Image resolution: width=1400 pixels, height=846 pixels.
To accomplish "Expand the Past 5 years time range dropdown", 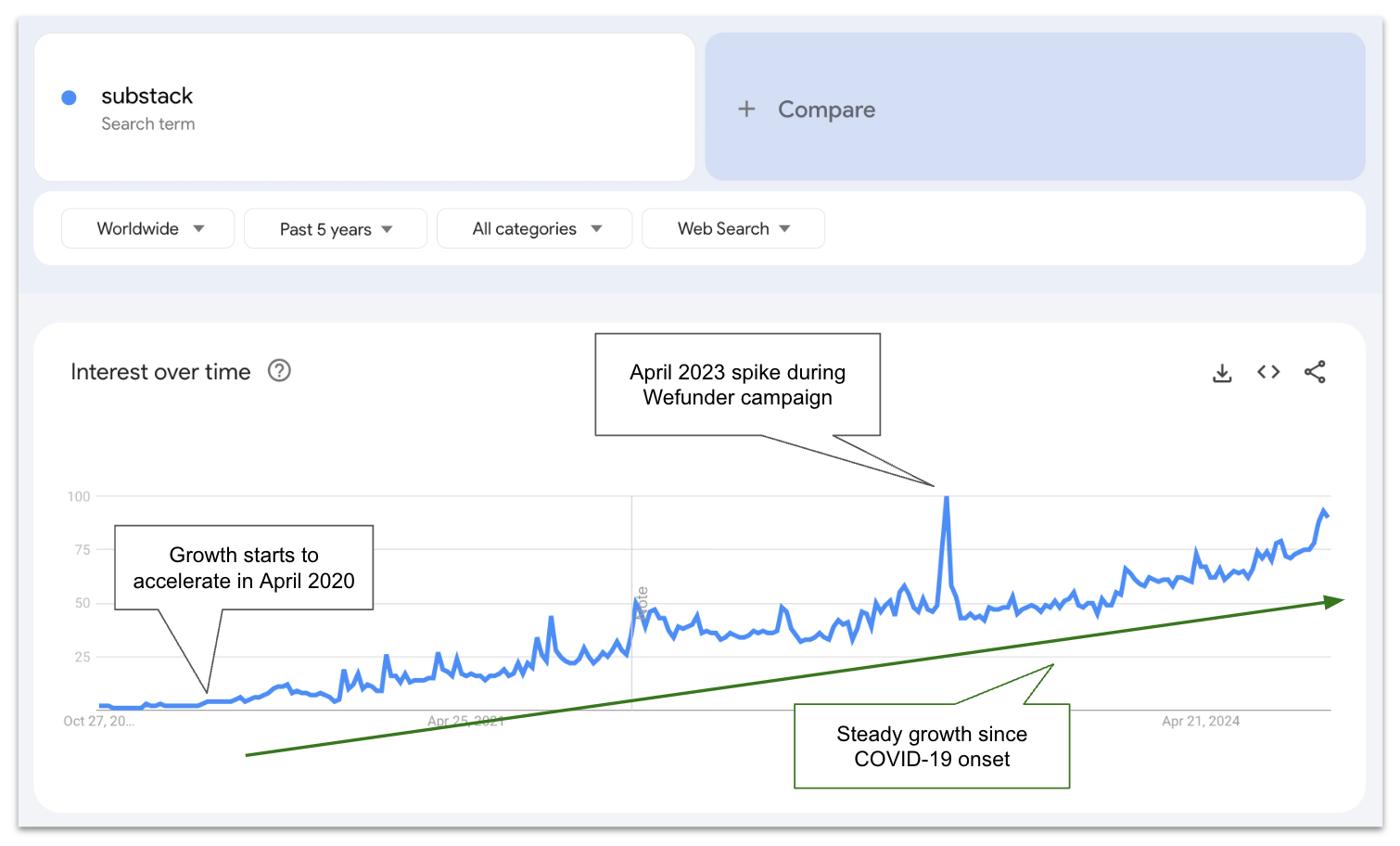I will (335, 228).
